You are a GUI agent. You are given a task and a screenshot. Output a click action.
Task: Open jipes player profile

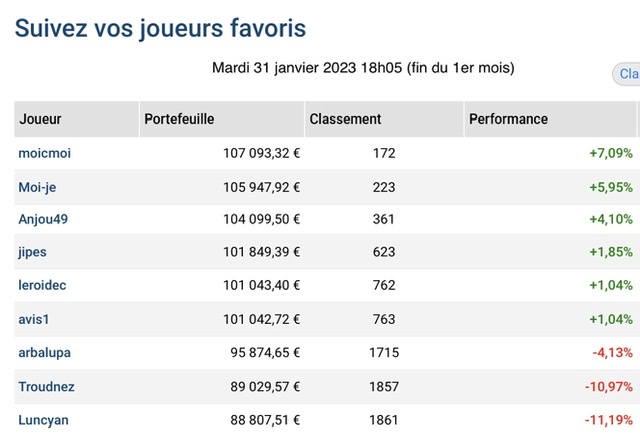pos(32,252)
